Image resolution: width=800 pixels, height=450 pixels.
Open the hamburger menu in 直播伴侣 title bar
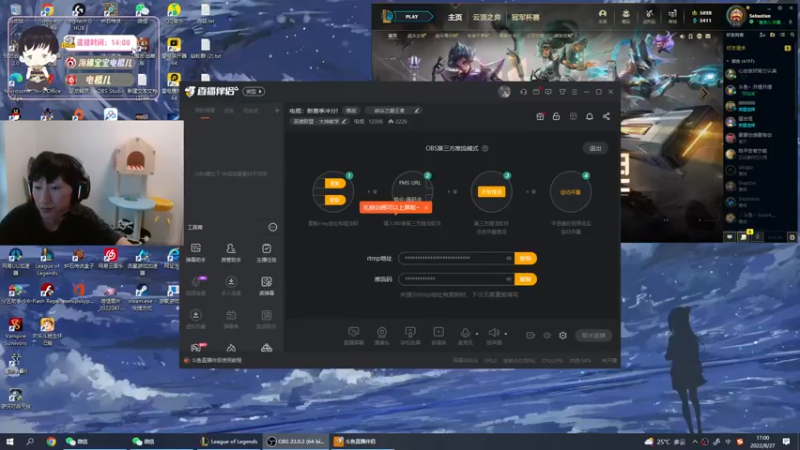tap(574, 92)
